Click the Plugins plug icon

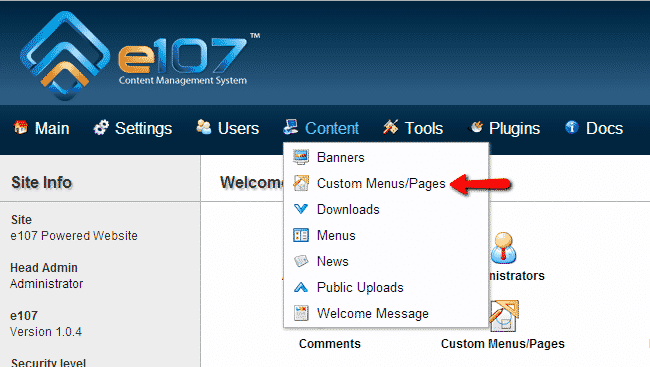[476, 127]
